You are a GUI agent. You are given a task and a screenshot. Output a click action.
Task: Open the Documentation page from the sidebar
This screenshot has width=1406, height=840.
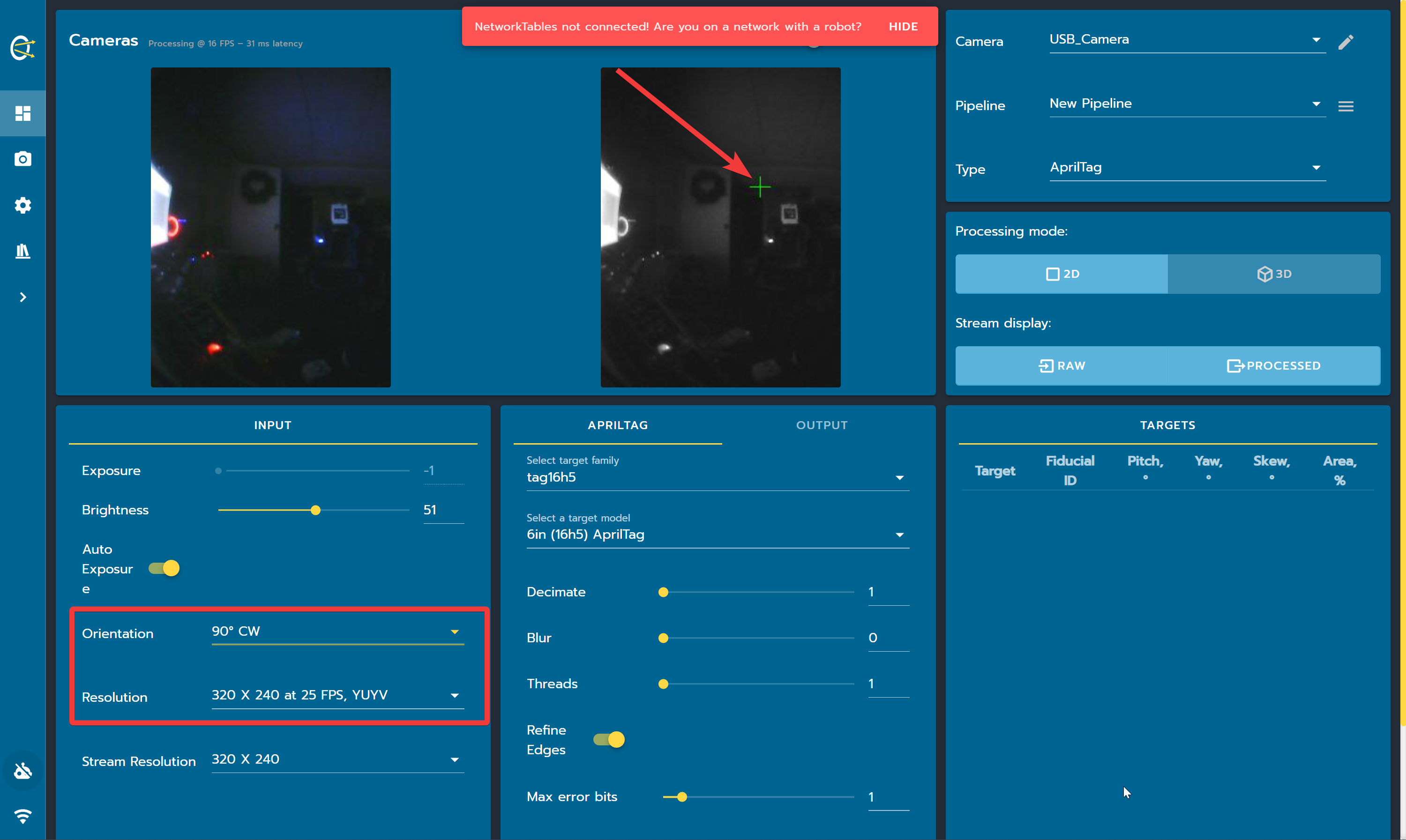[x=22, y=251]
